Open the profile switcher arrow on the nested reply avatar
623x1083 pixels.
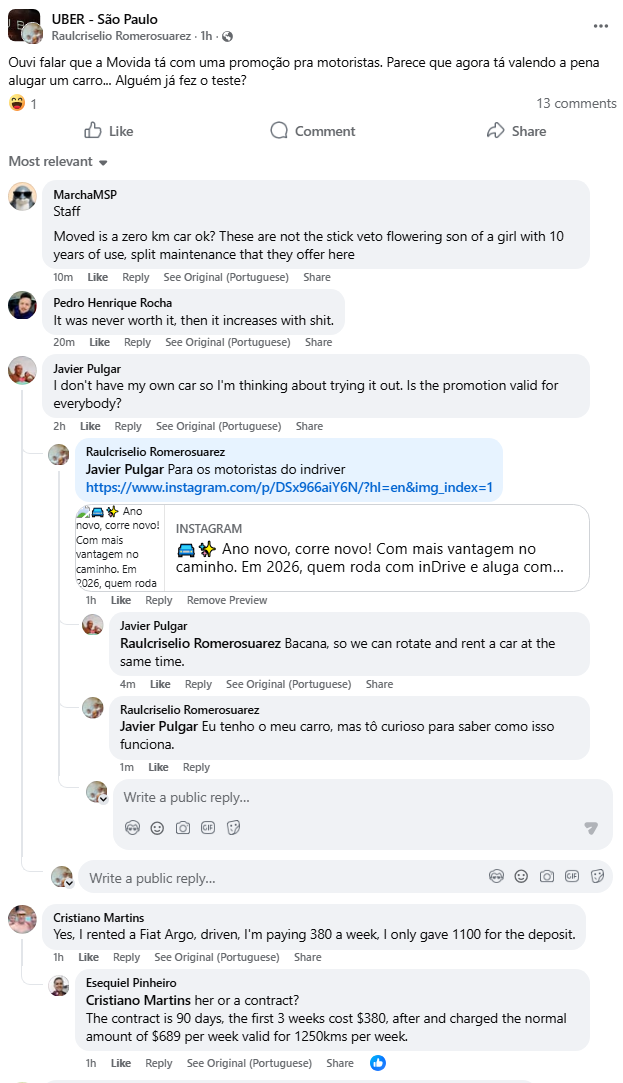pyautogui.click(x=102, y=799)
